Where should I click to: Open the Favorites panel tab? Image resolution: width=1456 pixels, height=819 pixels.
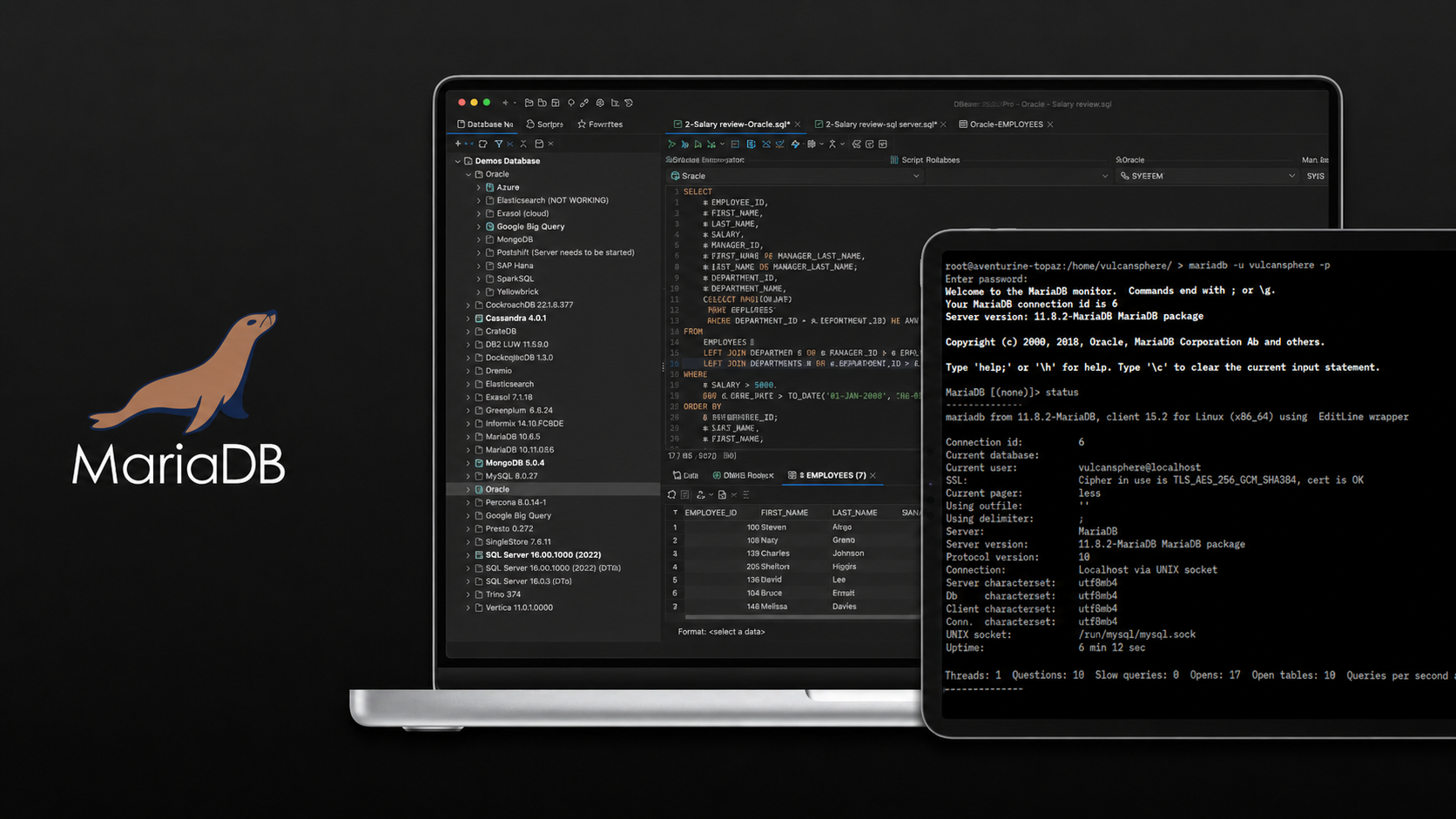pyautogui.click(x=600, y=124)
